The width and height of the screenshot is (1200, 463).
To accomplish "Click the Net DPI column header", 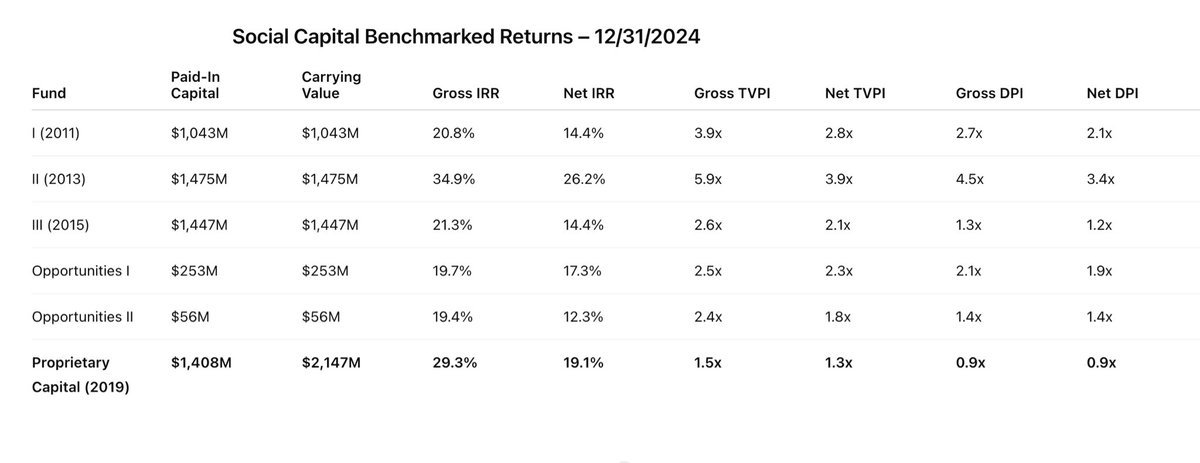I will 1113,94.
